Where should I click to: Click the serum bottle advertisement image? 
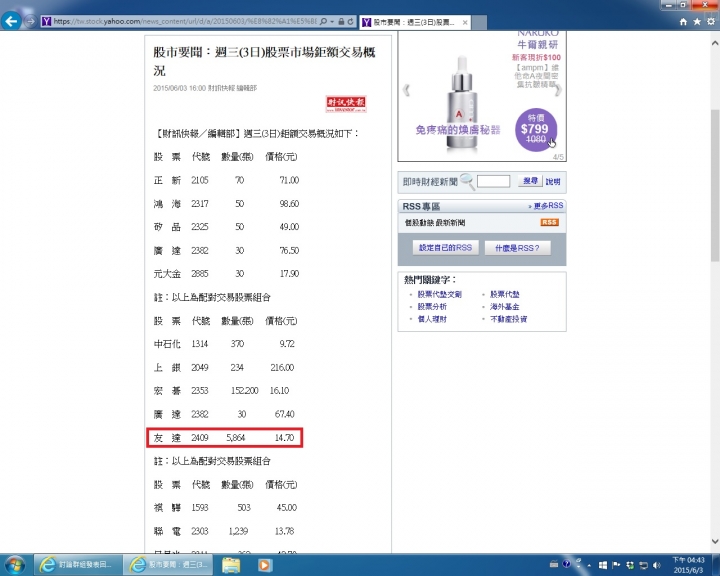click(462, 102)
